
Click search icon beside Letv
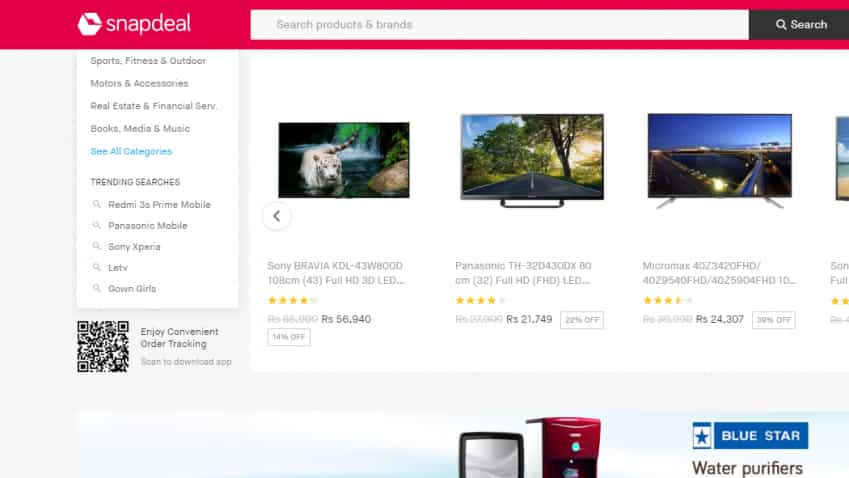pyautogui.click(x=96, y=267)
